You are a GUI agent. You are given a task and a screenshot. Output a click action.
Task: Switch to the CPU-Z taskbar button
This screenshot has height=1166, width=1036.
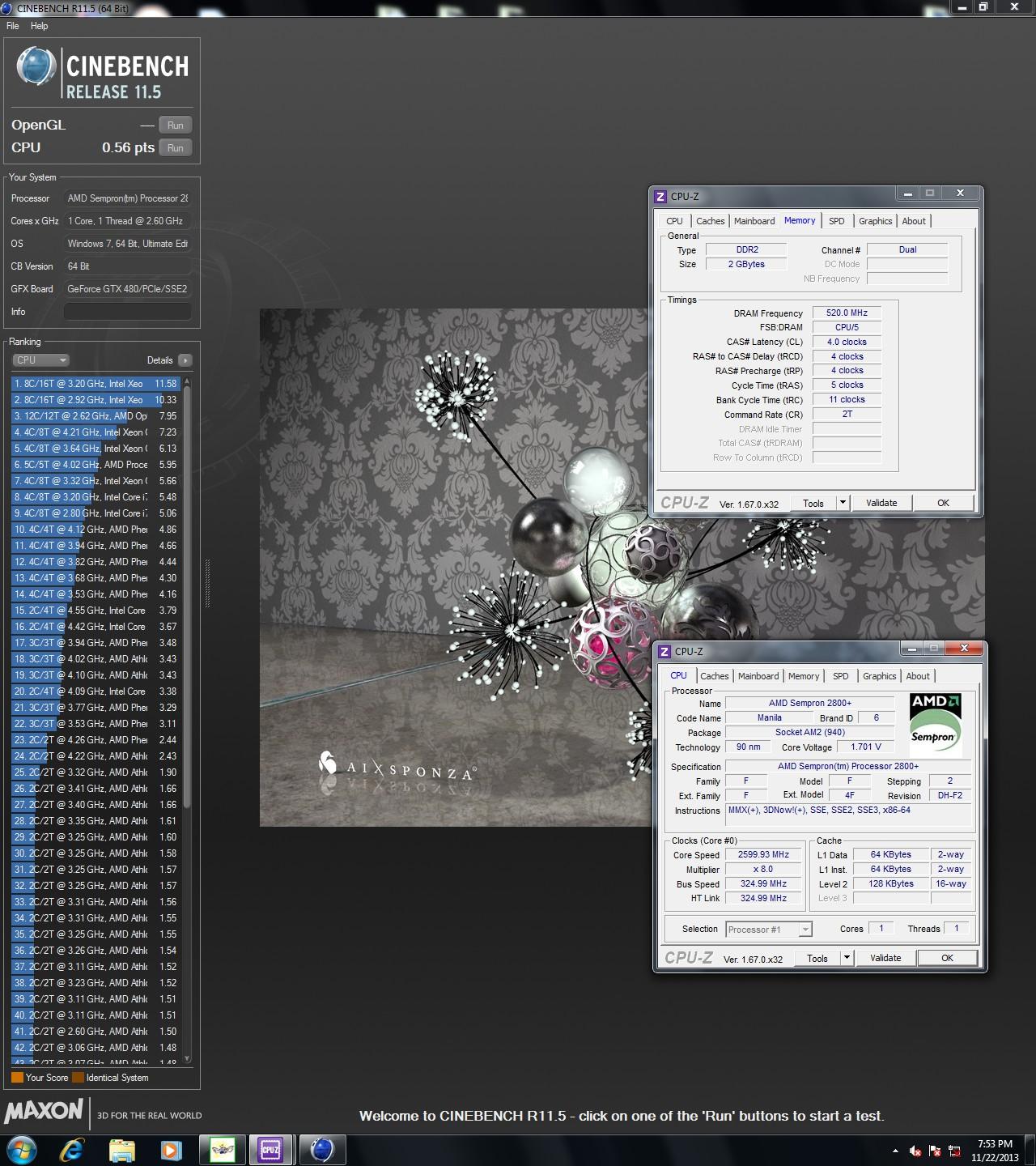(x=270, y=1149)
